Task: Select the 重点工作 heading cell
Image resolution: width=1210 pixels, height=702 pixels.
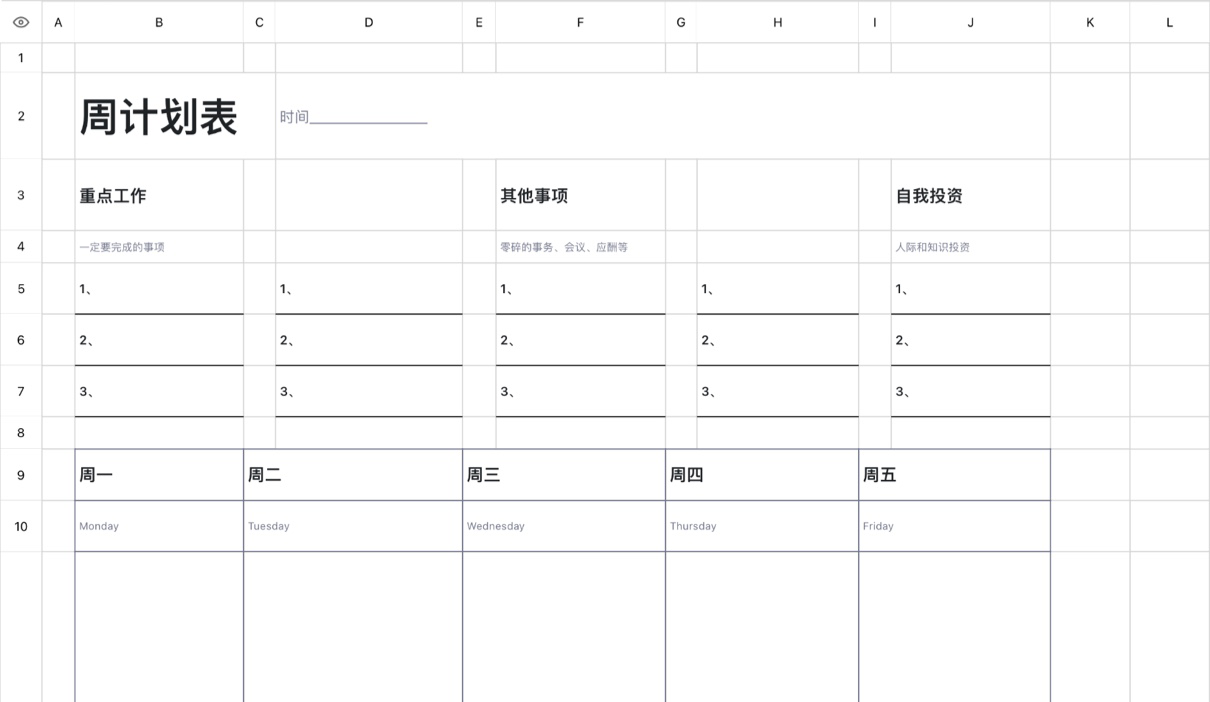Action: pyautogui.click(x=159, y=195)
